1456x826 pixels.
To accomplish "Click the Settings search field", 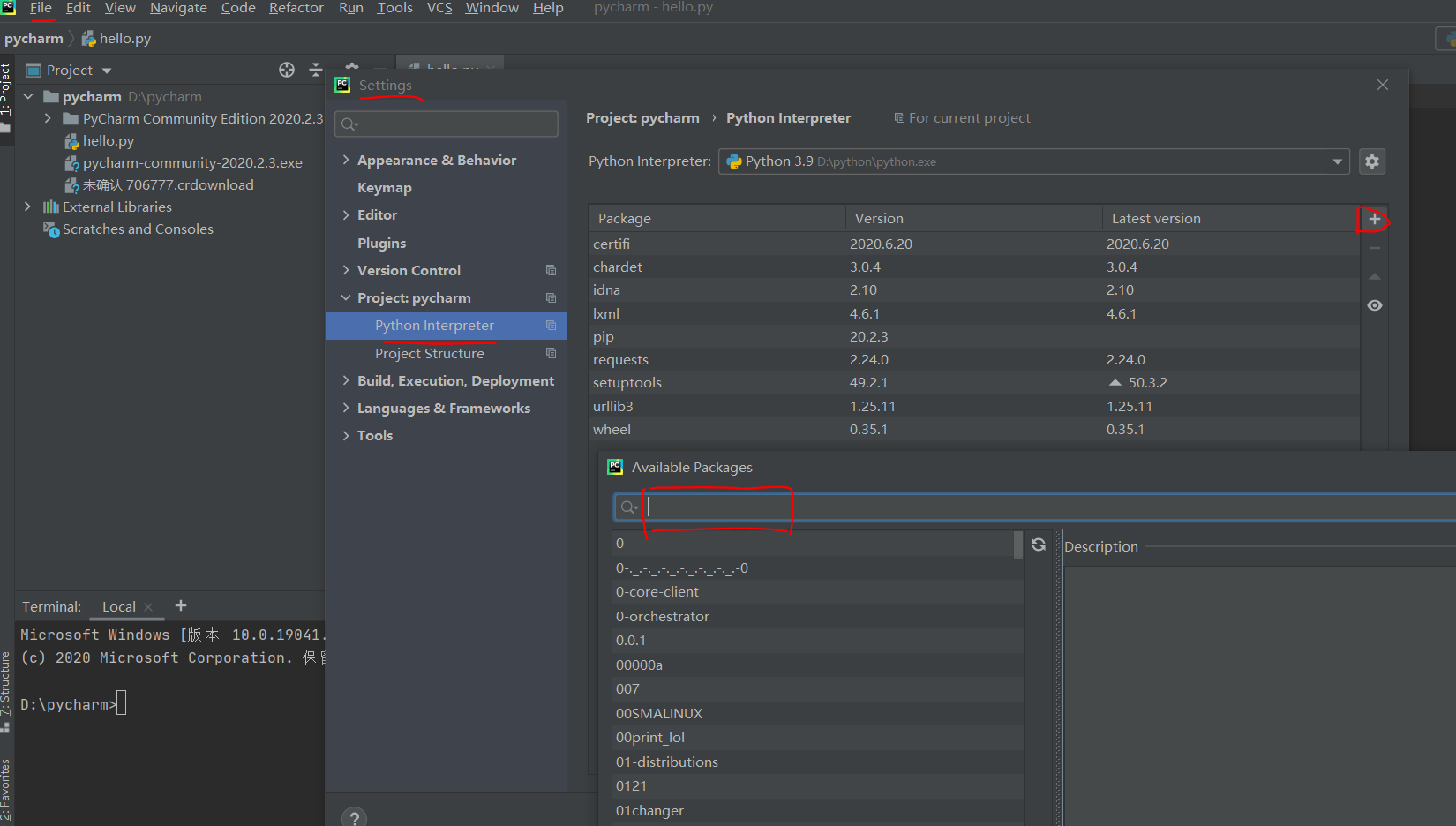I will tap(447, 124).
